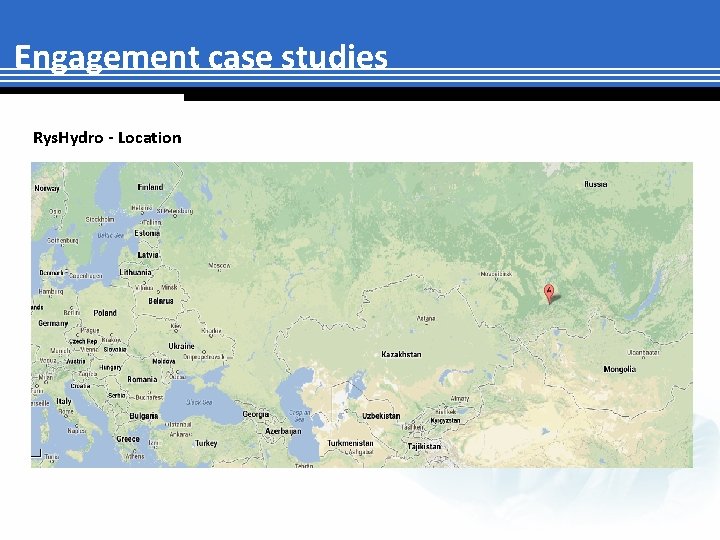This screenshot has width=720, height=540.
Task: Click the Estonia country label
Action: coord(147,233)
